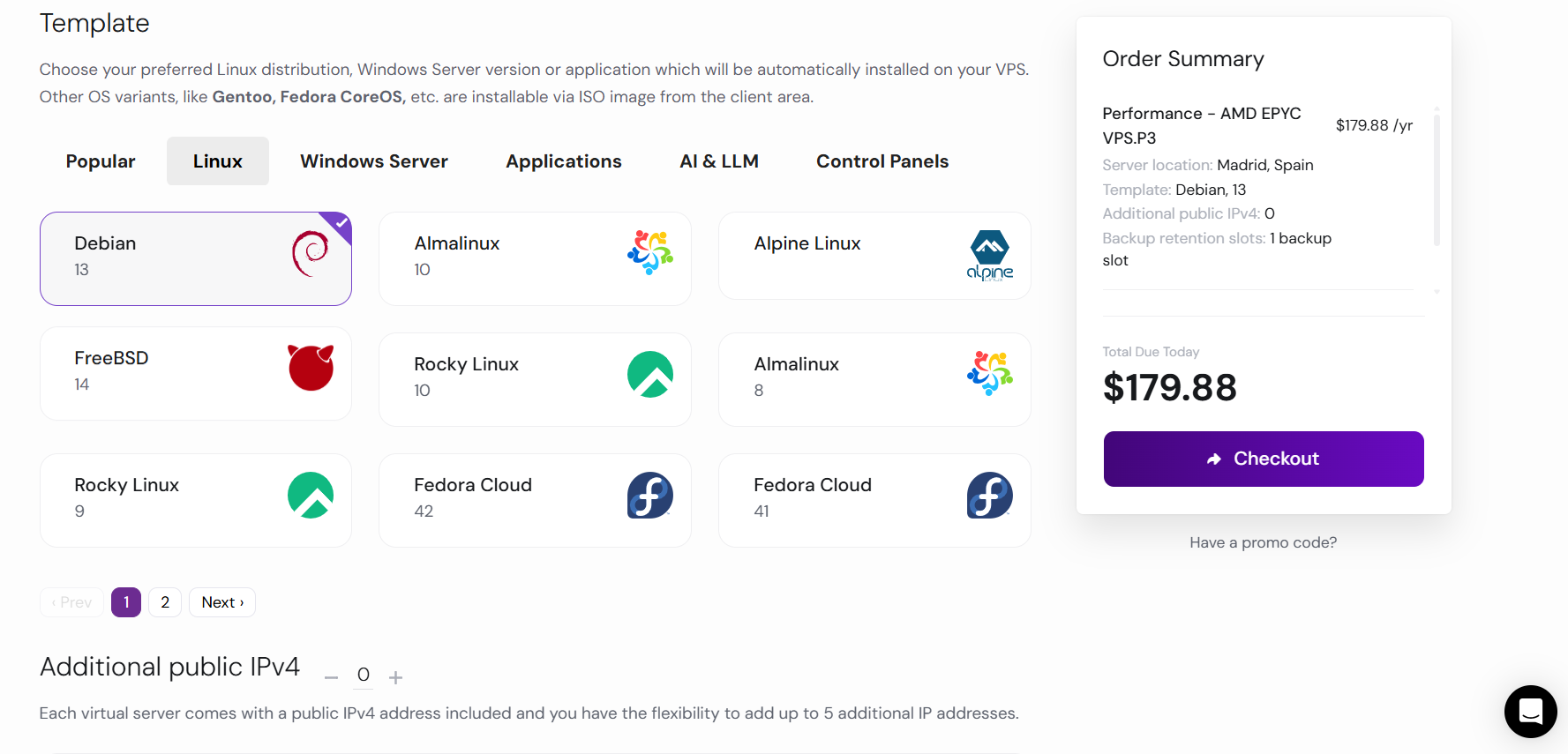Open the live chat bubble icon
1568x754 pixels.
pos(1530,711)
